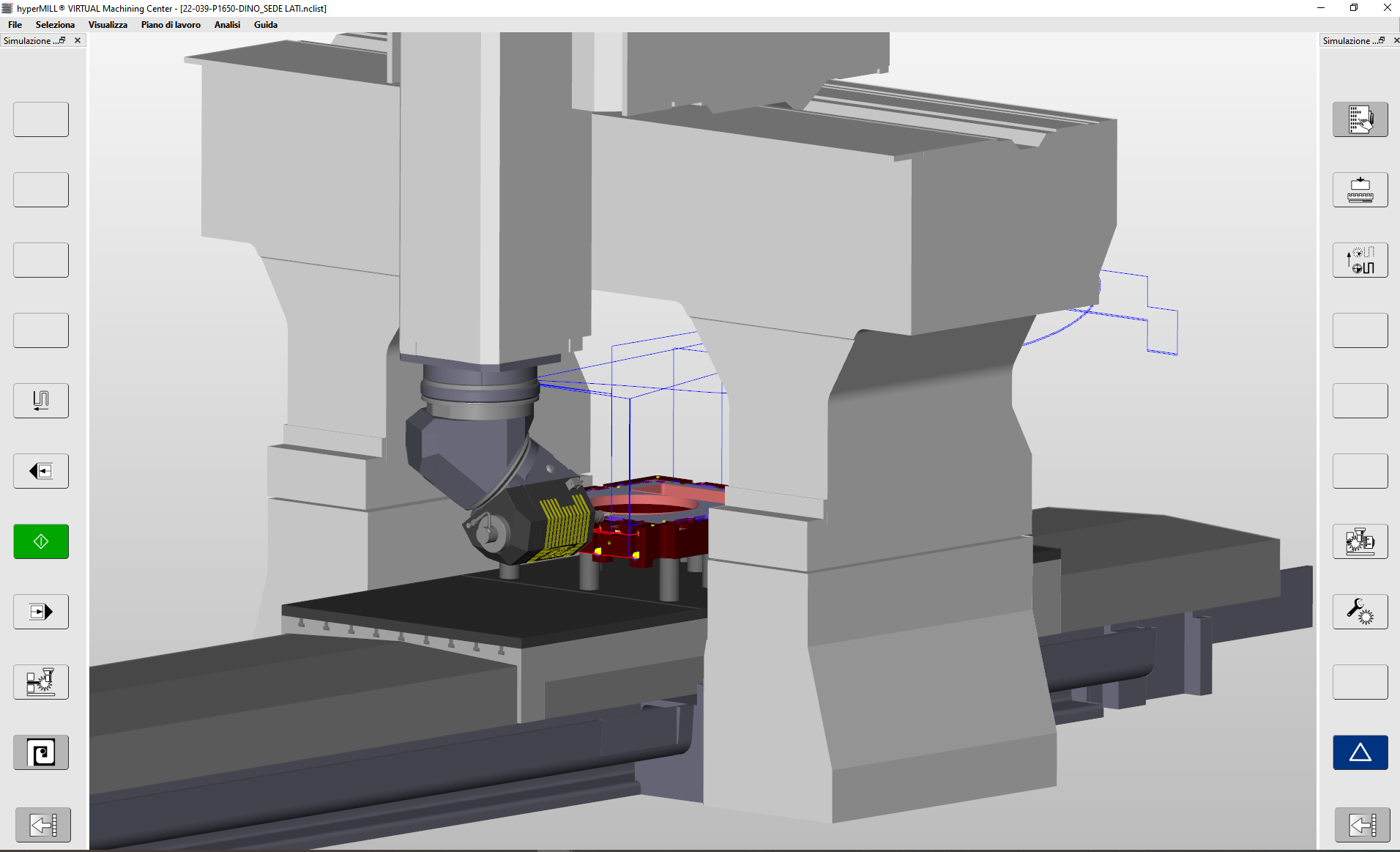Open the Analisi menu
The image size is (1400, 852).
pos(227,25)
